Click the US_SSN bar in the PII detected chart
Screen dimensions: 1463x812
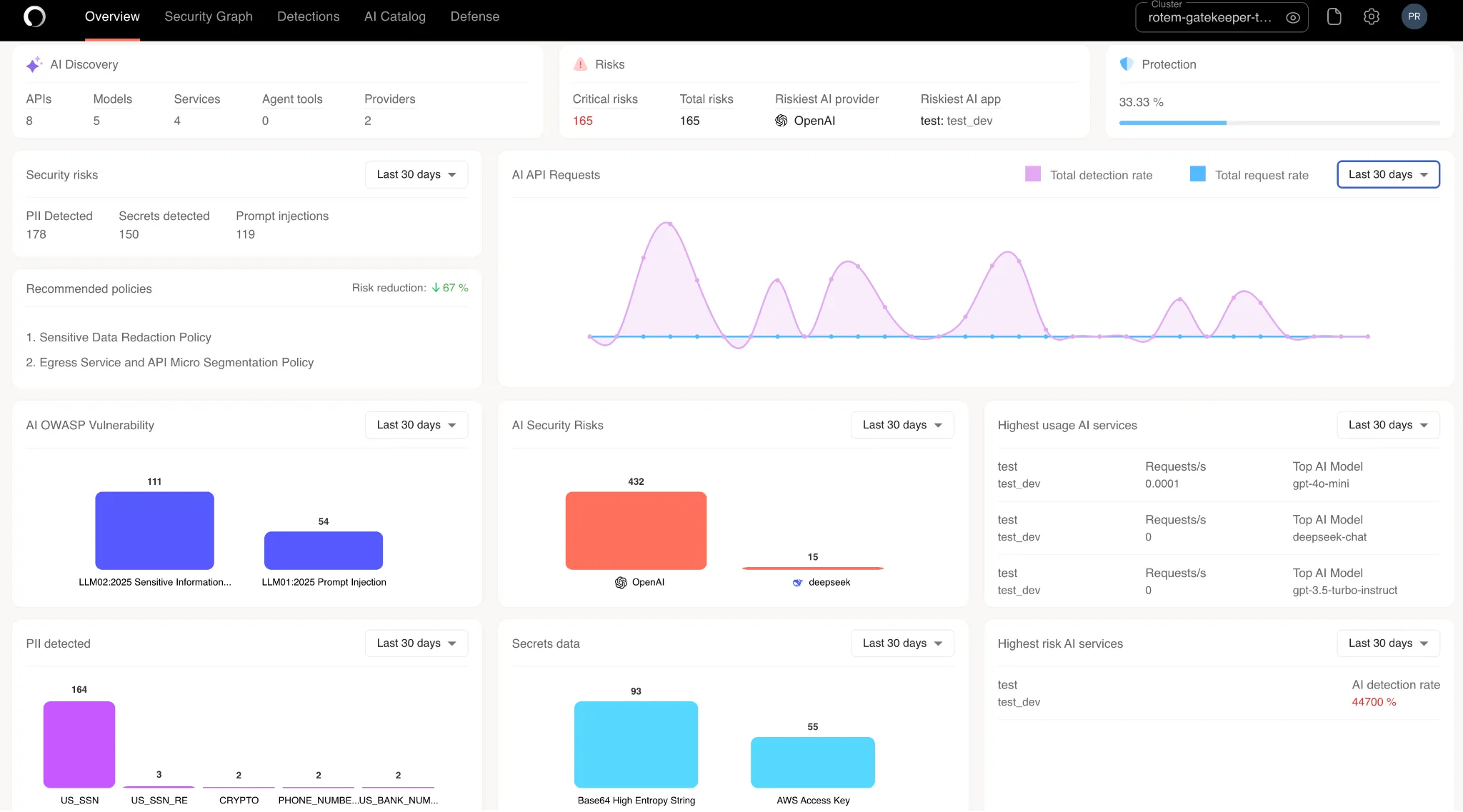click(79, 744)
